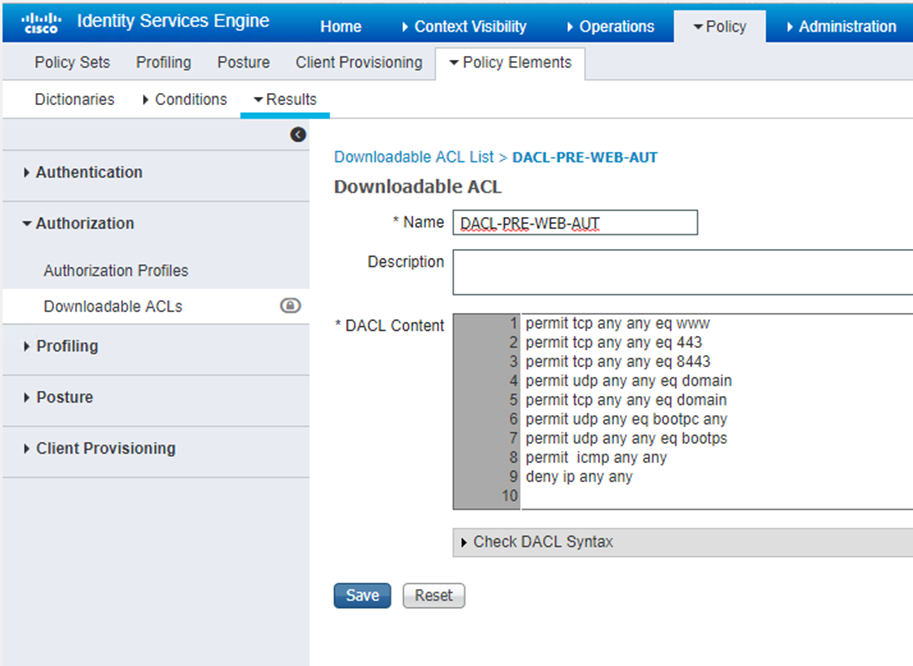Go to the Home tab
Image resolution: width=913 pixels, height=666 pixels.
tap(341, 27)
